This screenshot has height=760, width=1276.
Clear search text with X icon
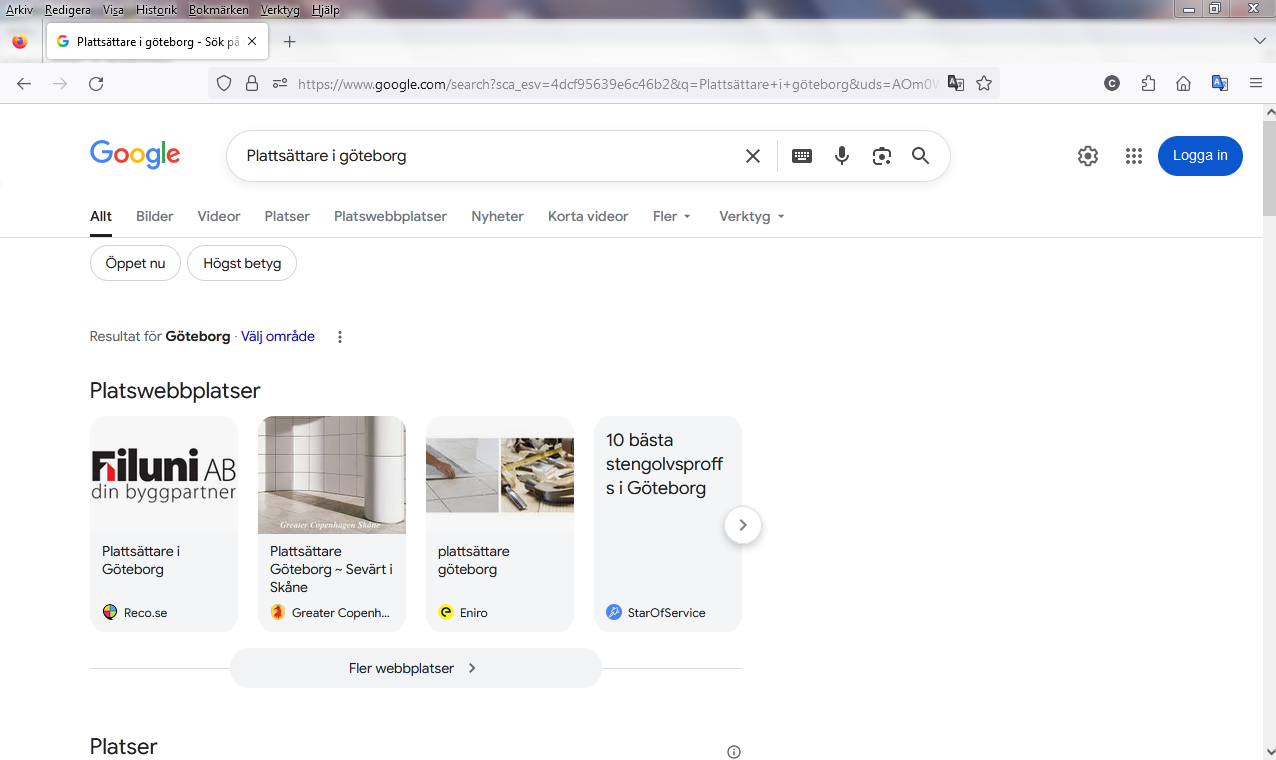coord(753,156)
